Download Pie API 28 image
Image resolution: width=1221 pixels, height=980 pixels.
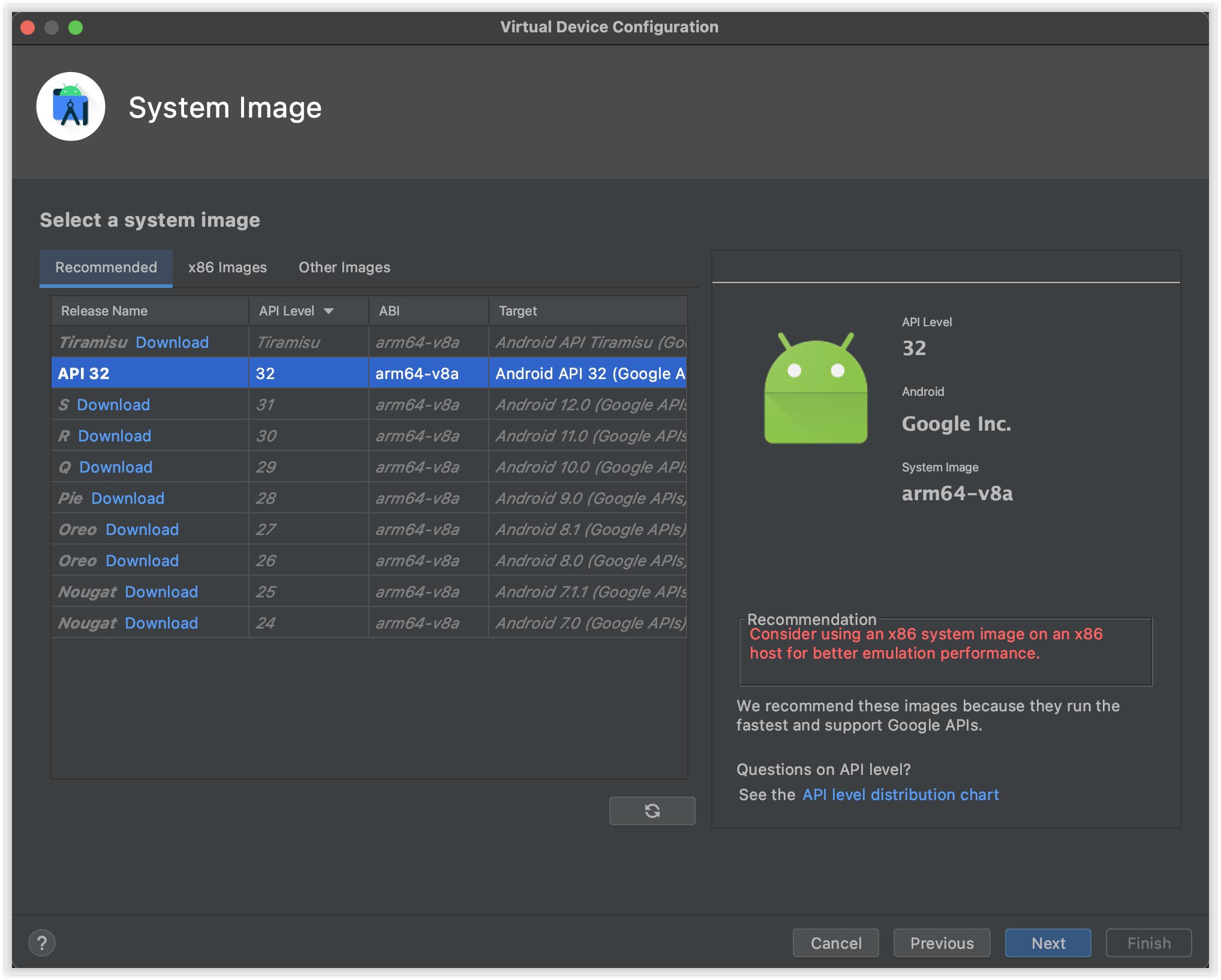coord(128,498)
